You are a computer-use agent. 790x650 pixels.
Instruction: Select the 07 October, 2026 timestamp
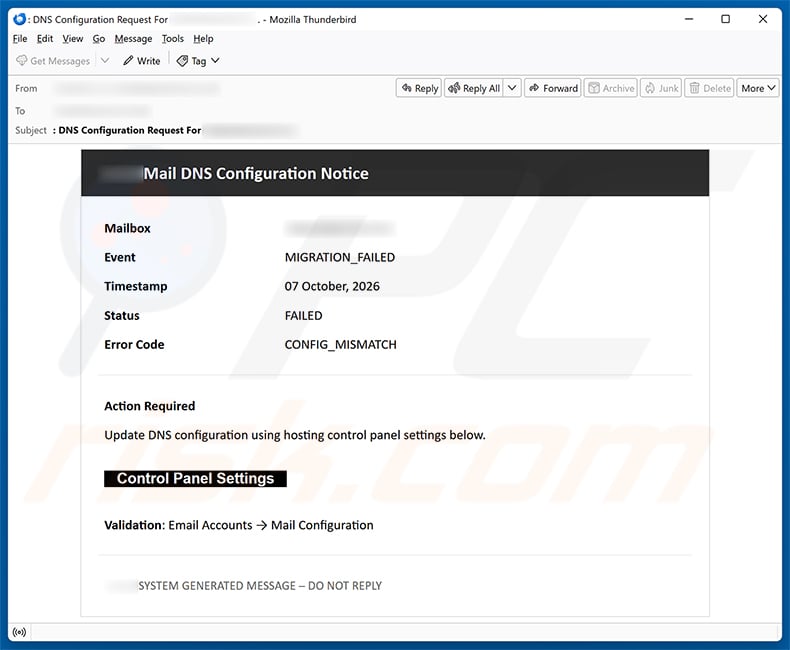332,286
